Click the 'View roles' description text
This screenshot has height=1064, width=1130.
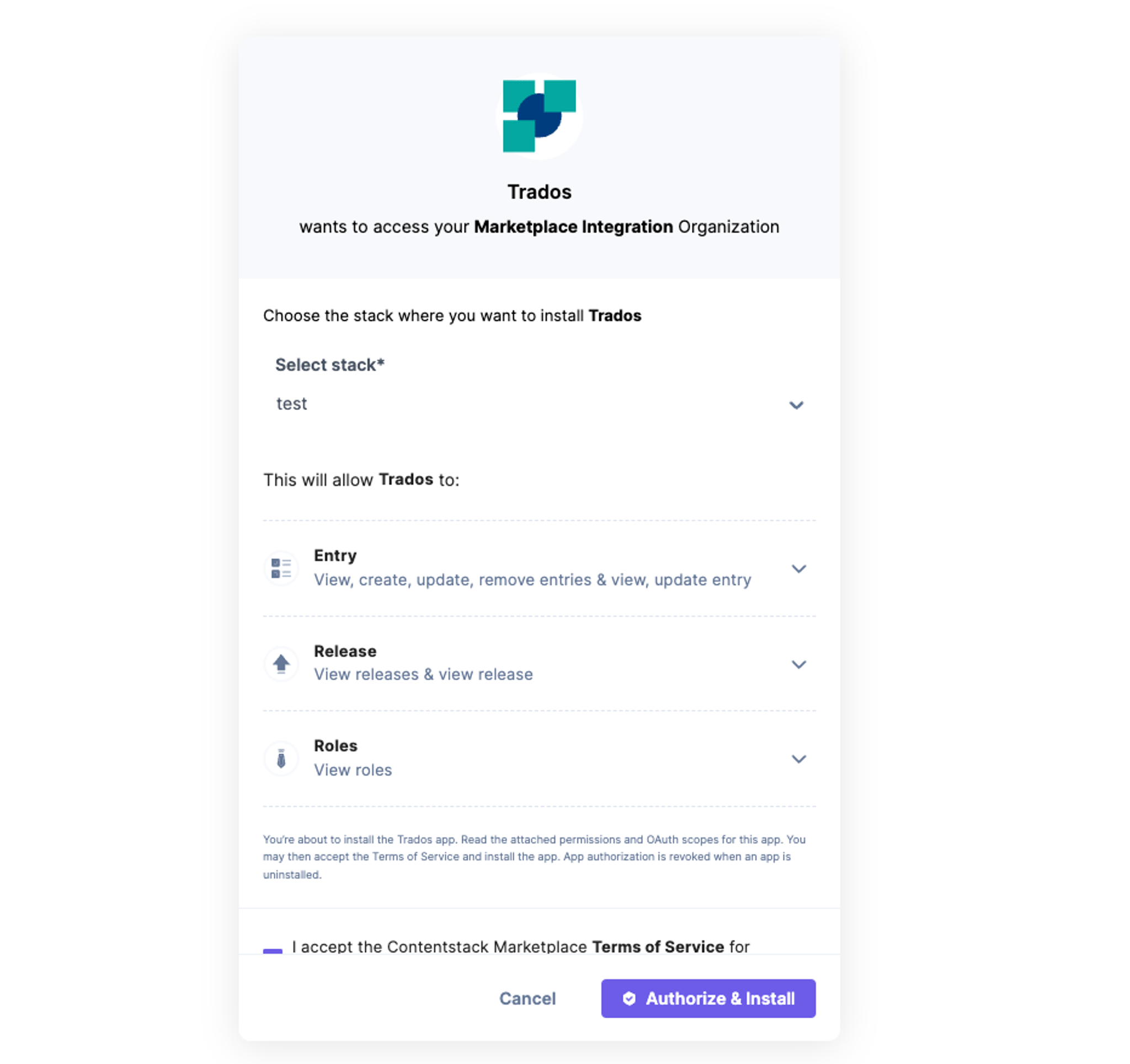[x=353, y=769]
